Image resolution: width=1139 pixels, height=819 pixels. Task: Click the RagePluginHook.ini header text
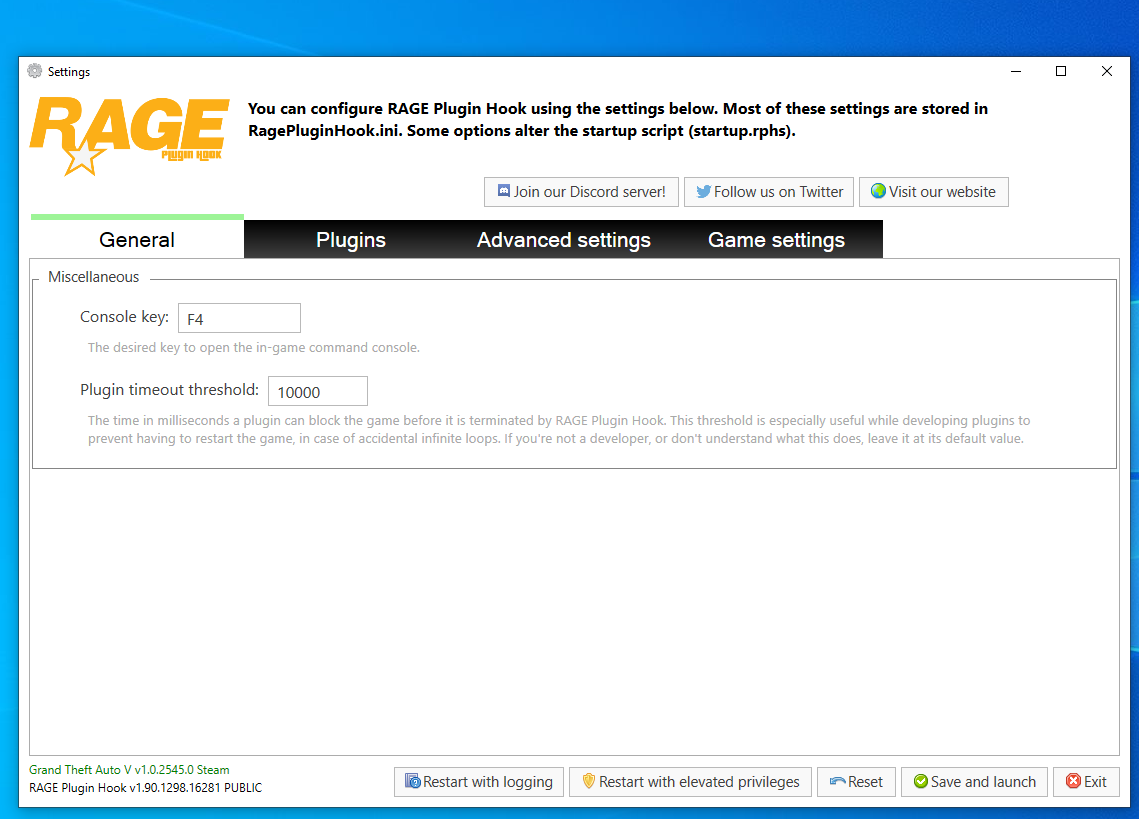tap(617, 120)
